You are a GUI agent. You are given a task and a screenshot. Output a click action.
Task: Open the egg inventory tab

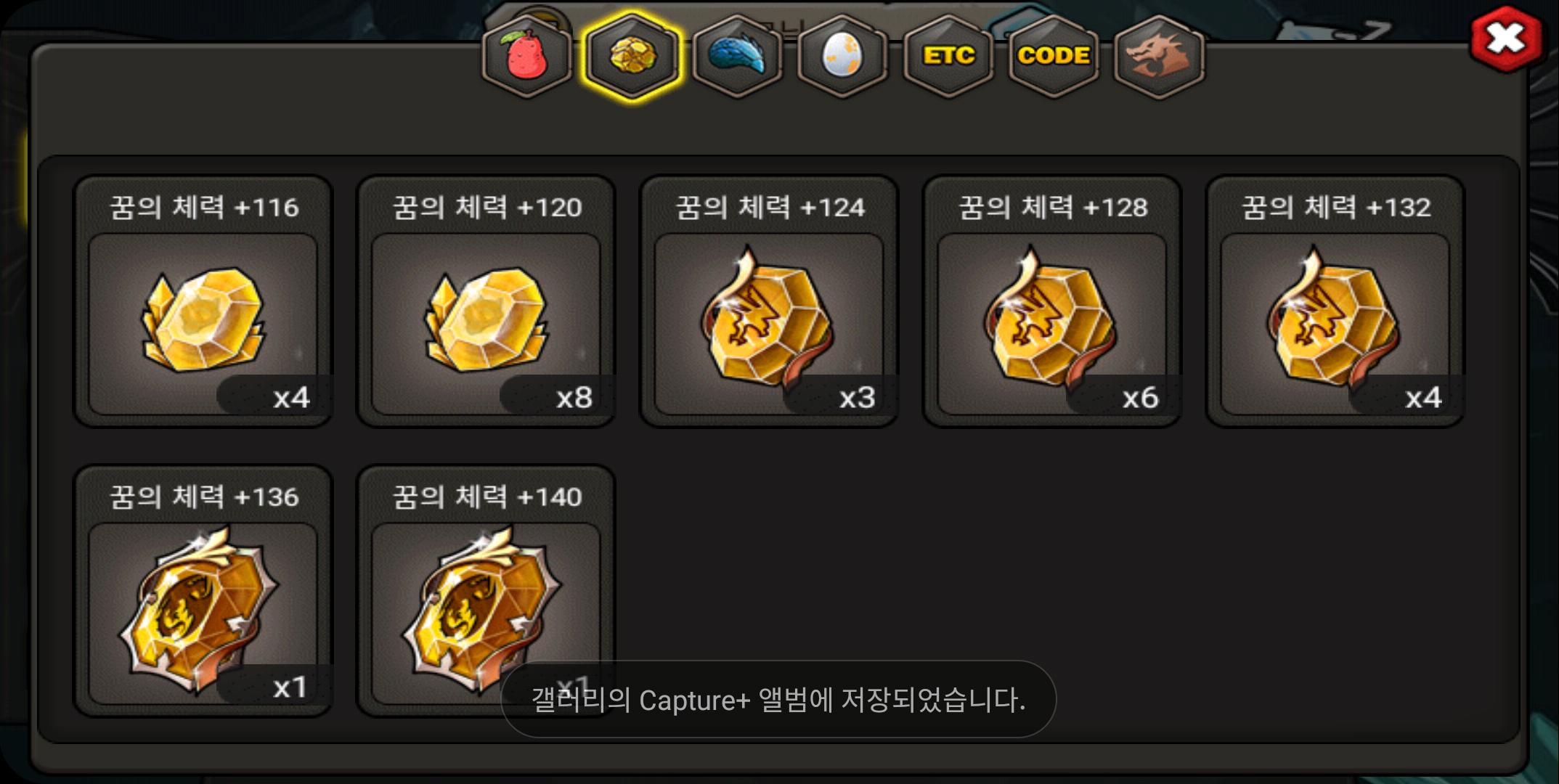[843, 56]
